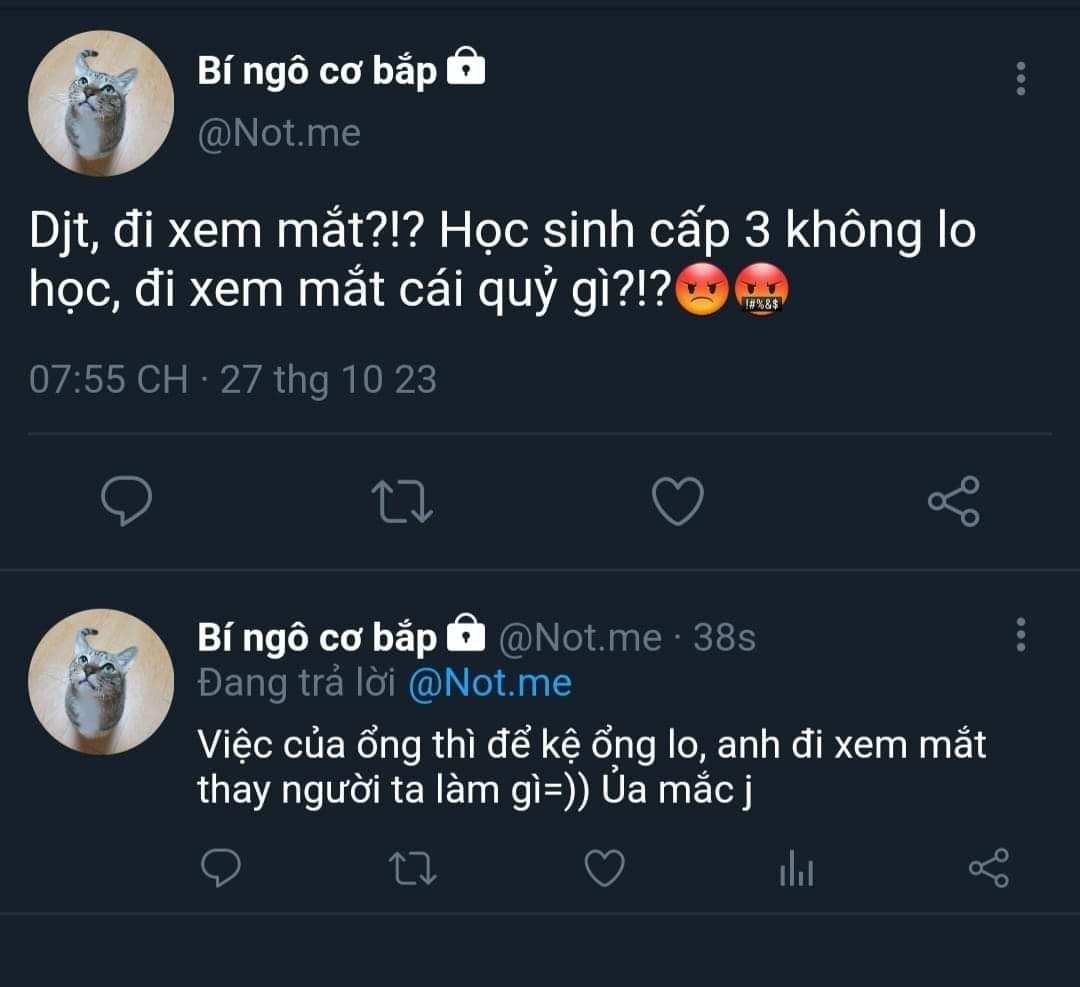Click the @Not.me handle under main tweet name
This screenshot has width=1080, height=987.
pos(279,133)
